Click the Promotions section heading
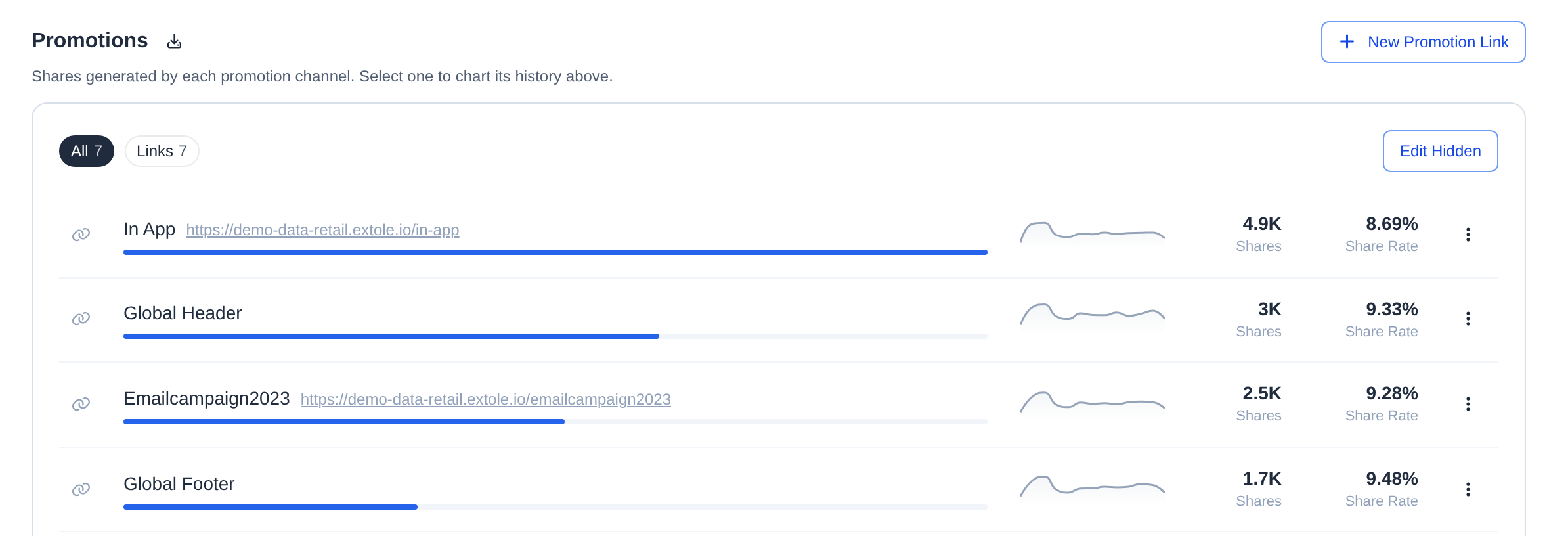Viewport: 1568px width, 536px height. click(x=90, y=41)
